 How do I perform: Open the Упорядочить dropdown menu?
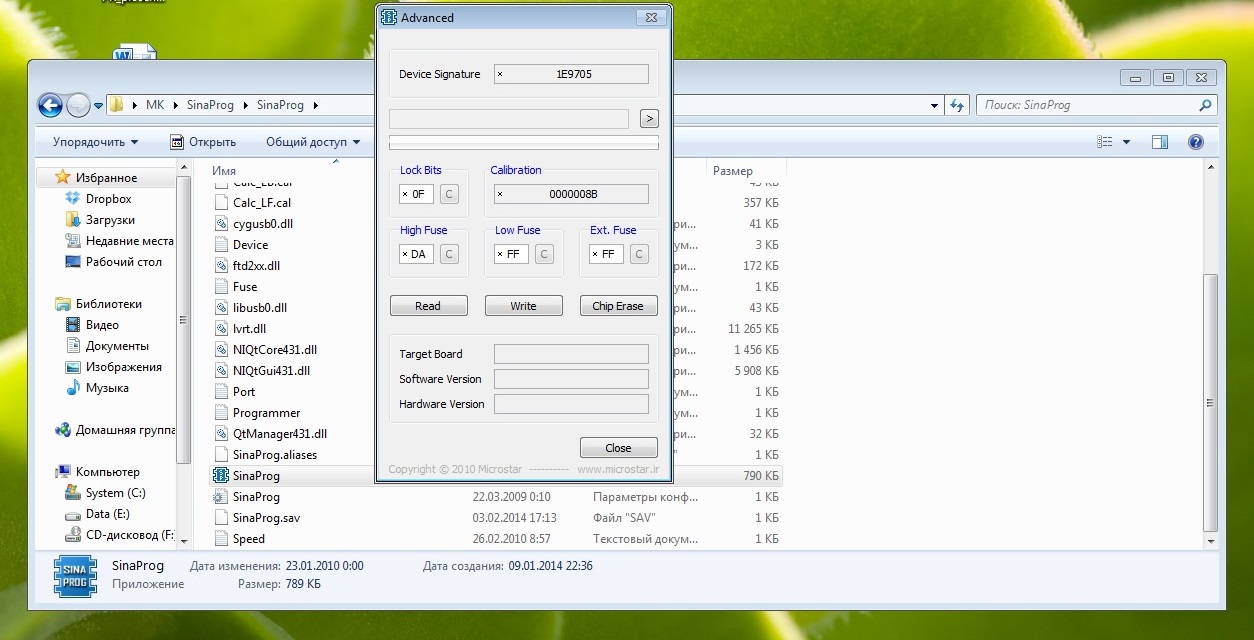(x=96, y=142)
